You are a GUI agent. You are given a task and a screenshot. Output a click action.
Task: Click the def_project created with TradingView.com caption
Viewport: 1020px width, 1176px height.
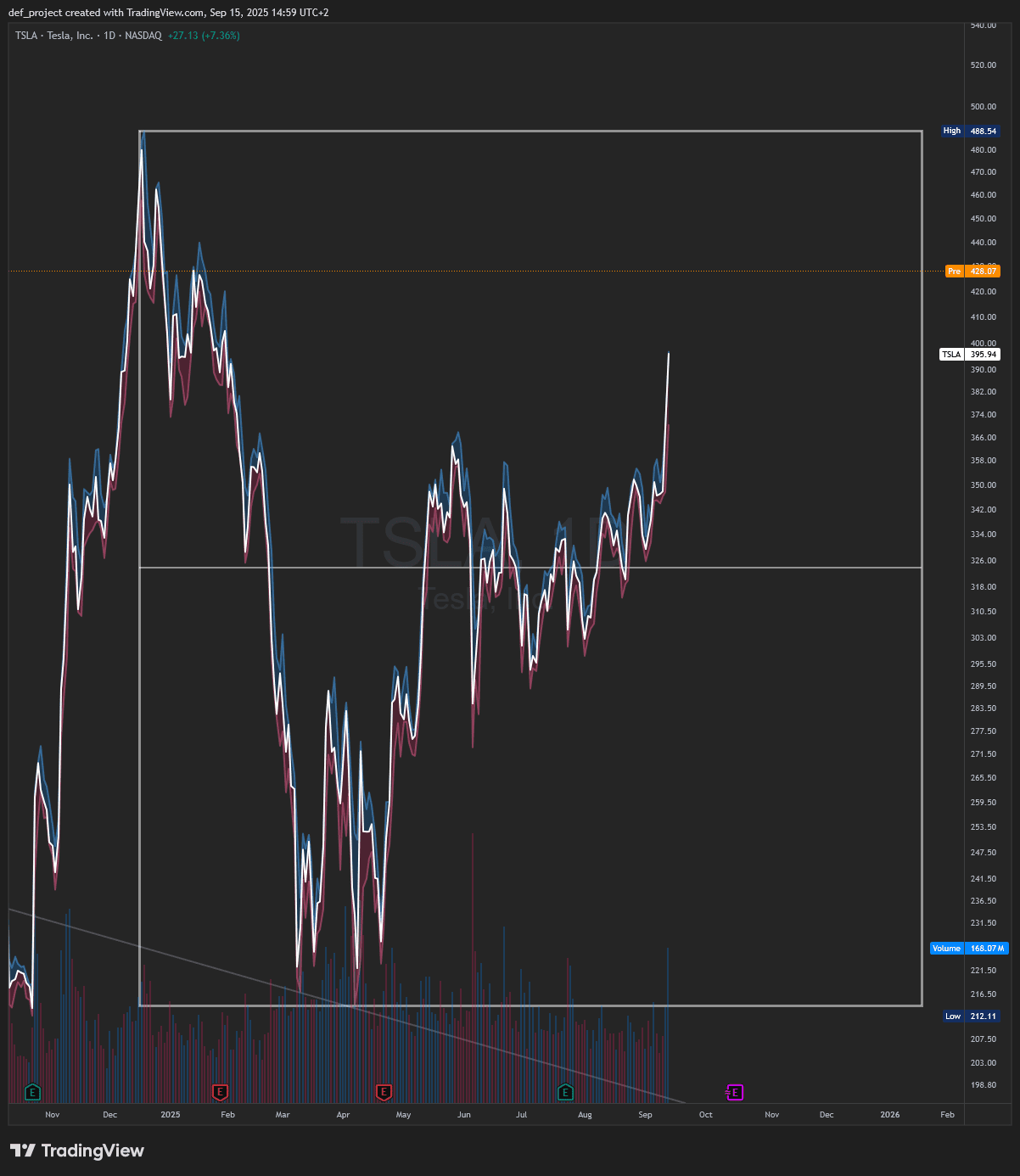click(168, 13)
